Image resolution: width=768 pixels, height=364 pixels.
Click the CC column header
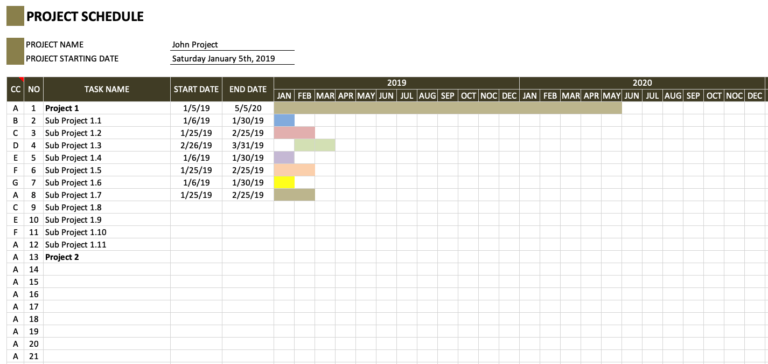(x=16, y=89)
